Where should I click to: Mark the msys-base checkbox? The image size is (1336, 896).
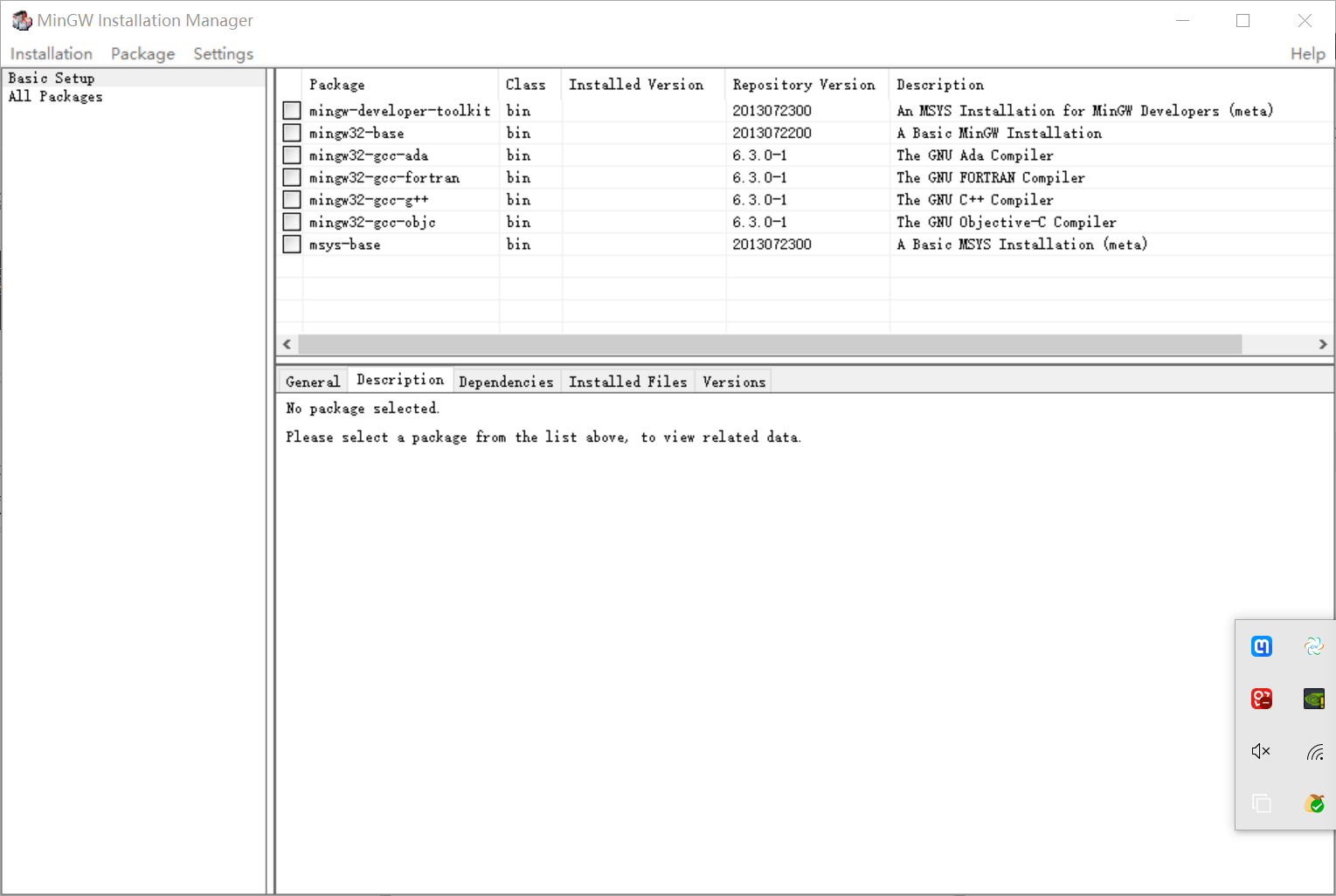pos(292,245)
